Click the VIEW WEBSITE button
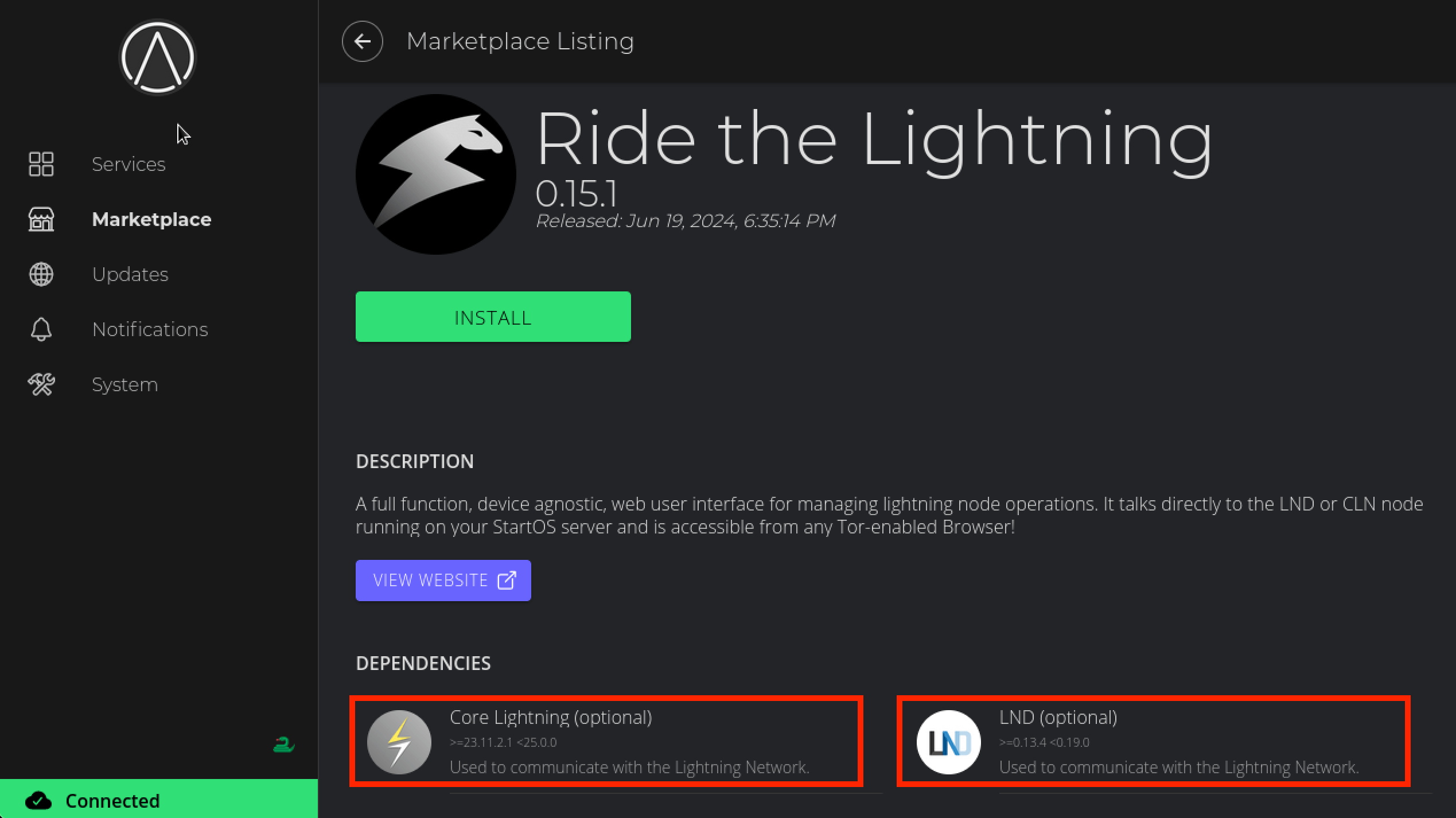This screenshot has width=1456, height=818. (x=443, y=580)
